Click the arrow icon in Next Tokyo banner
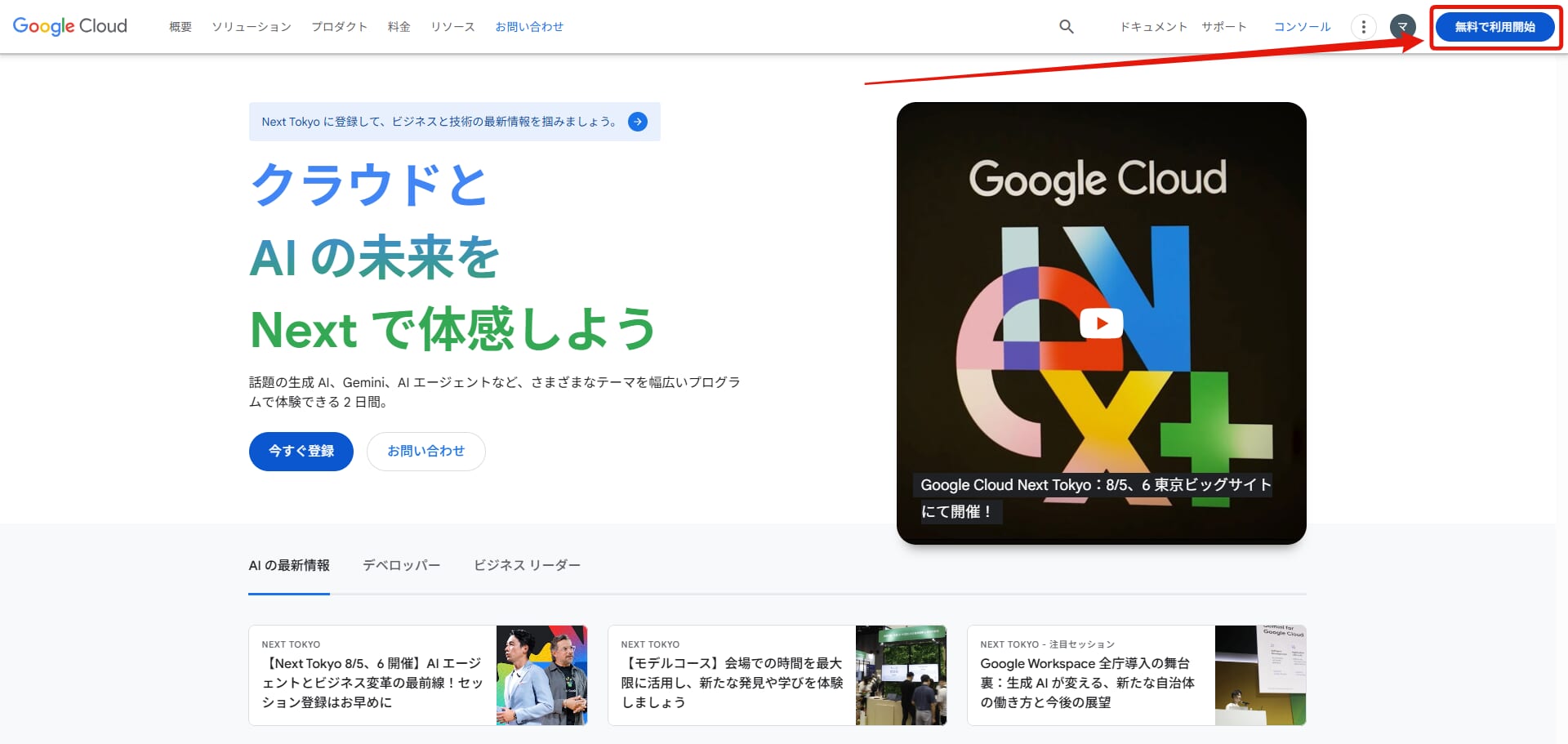The image size is (1568, 744). click(638, 122)
